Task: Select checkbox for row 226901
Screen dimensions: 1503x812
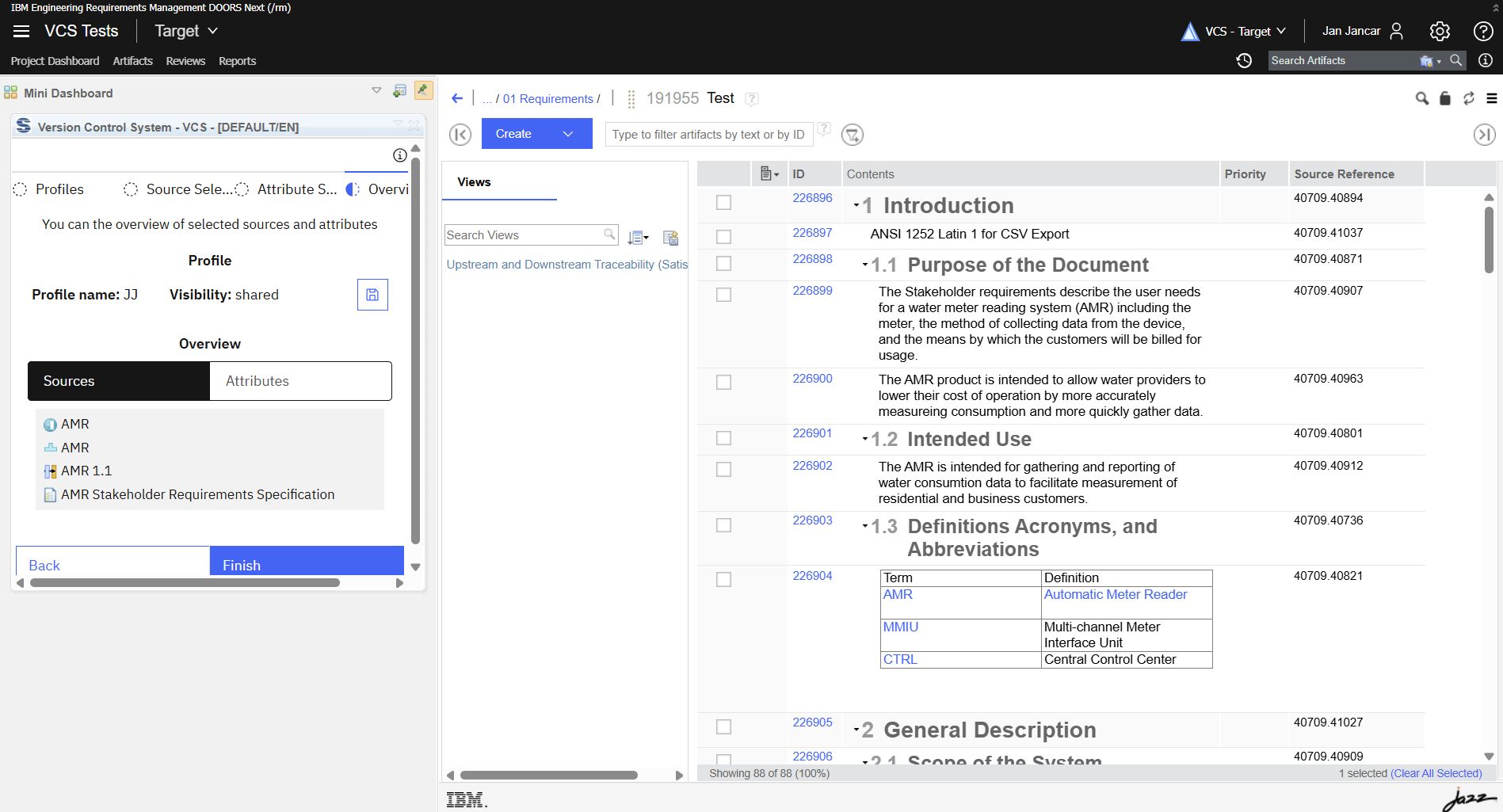Action: coord(723,438)
